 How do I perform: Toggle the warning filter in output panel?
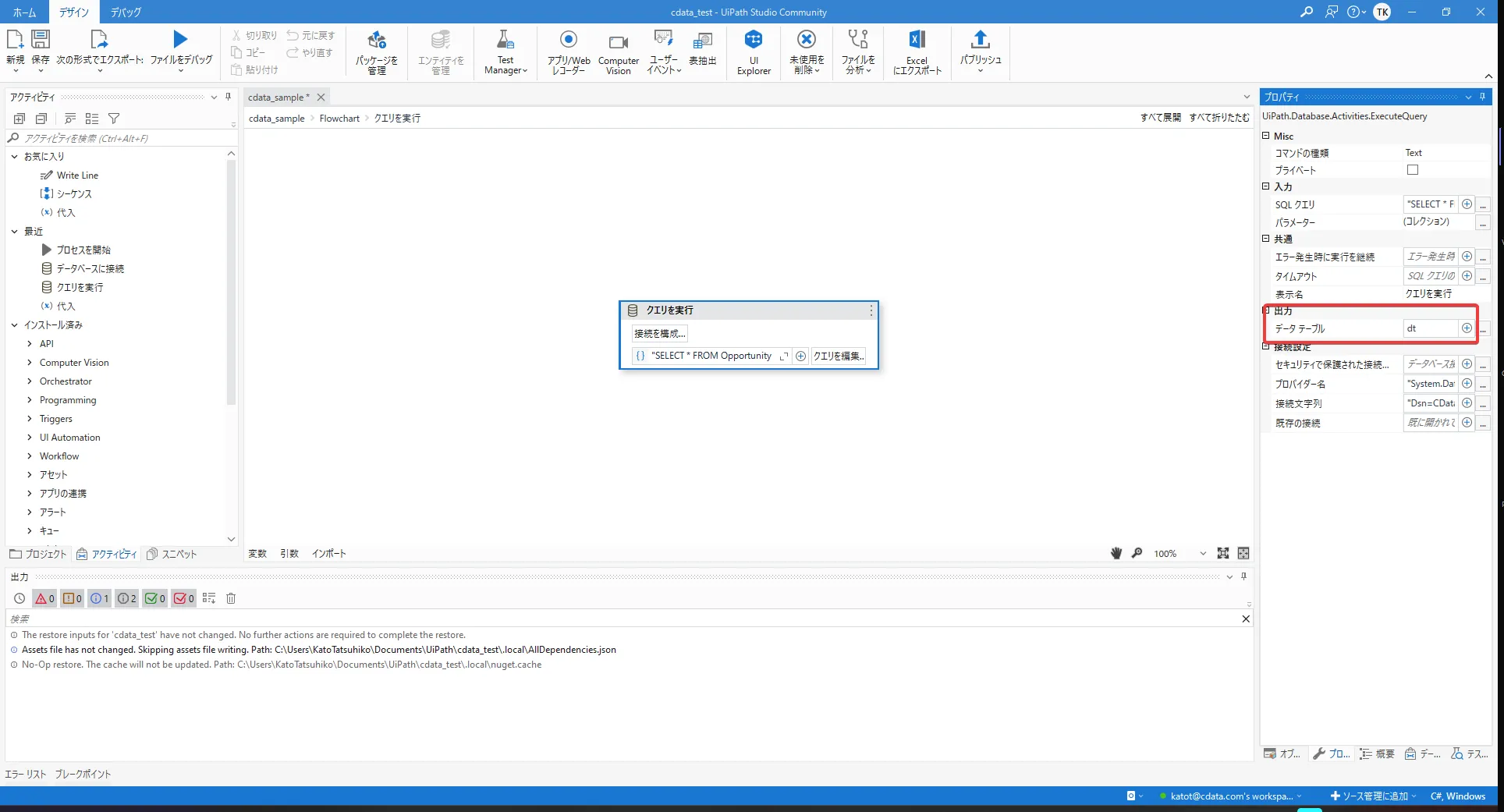pyautogui.click(x=71, y=597)
